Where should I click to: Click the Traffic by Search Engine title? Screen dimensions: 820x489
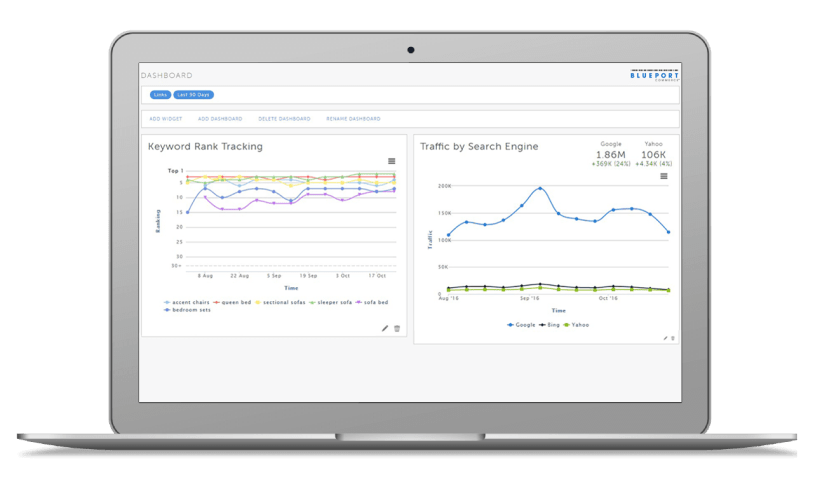479,146
